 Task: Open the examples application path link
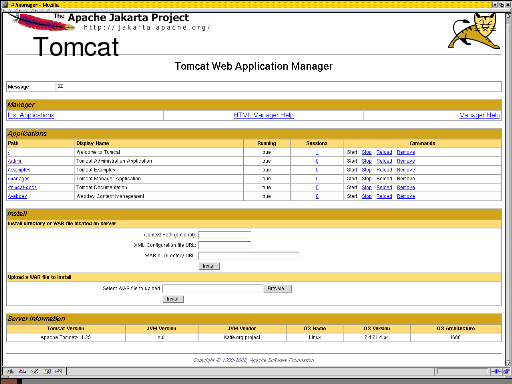tap(19, 170)
